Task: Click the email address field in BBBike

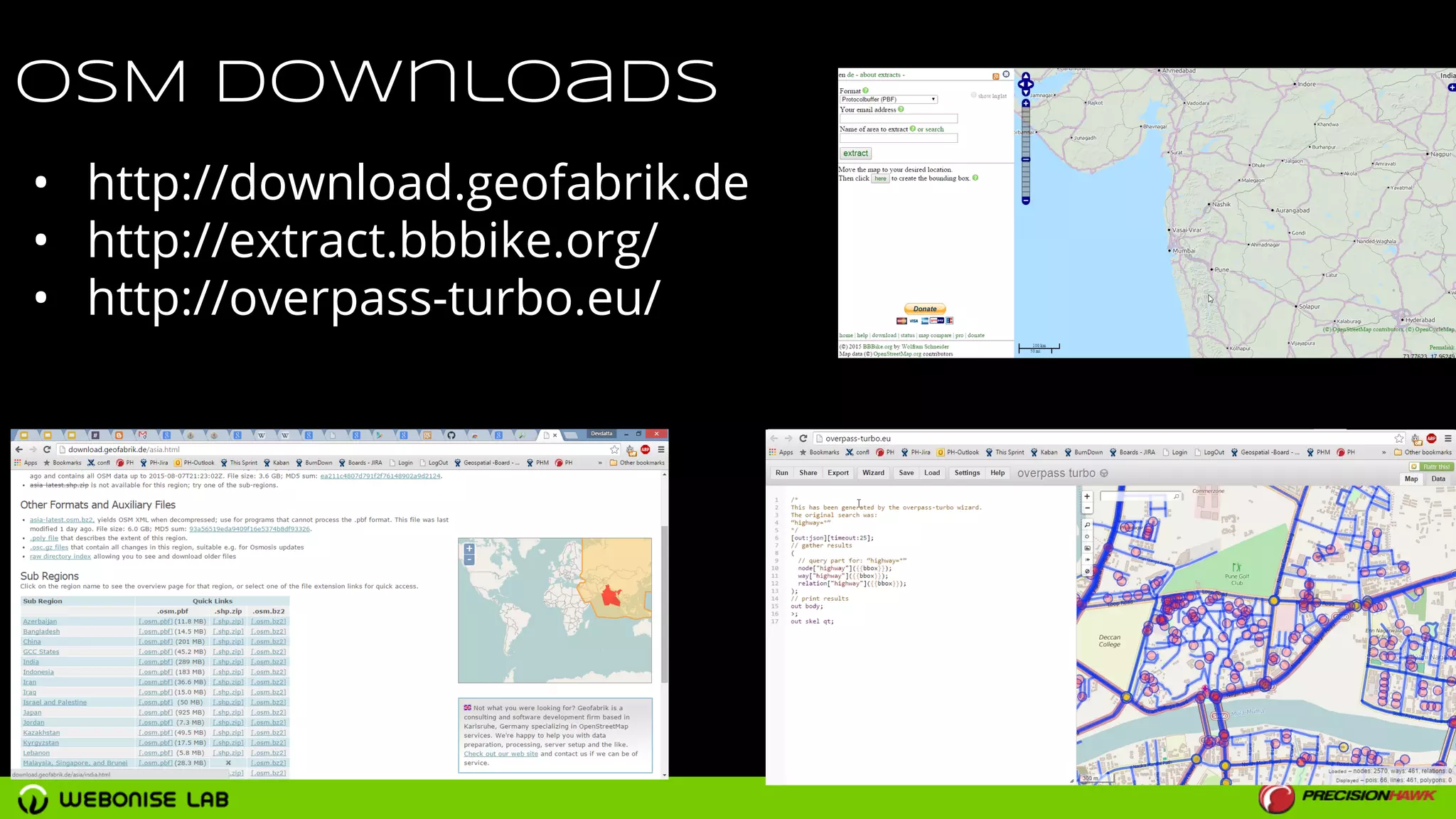Action: [899, 119]
